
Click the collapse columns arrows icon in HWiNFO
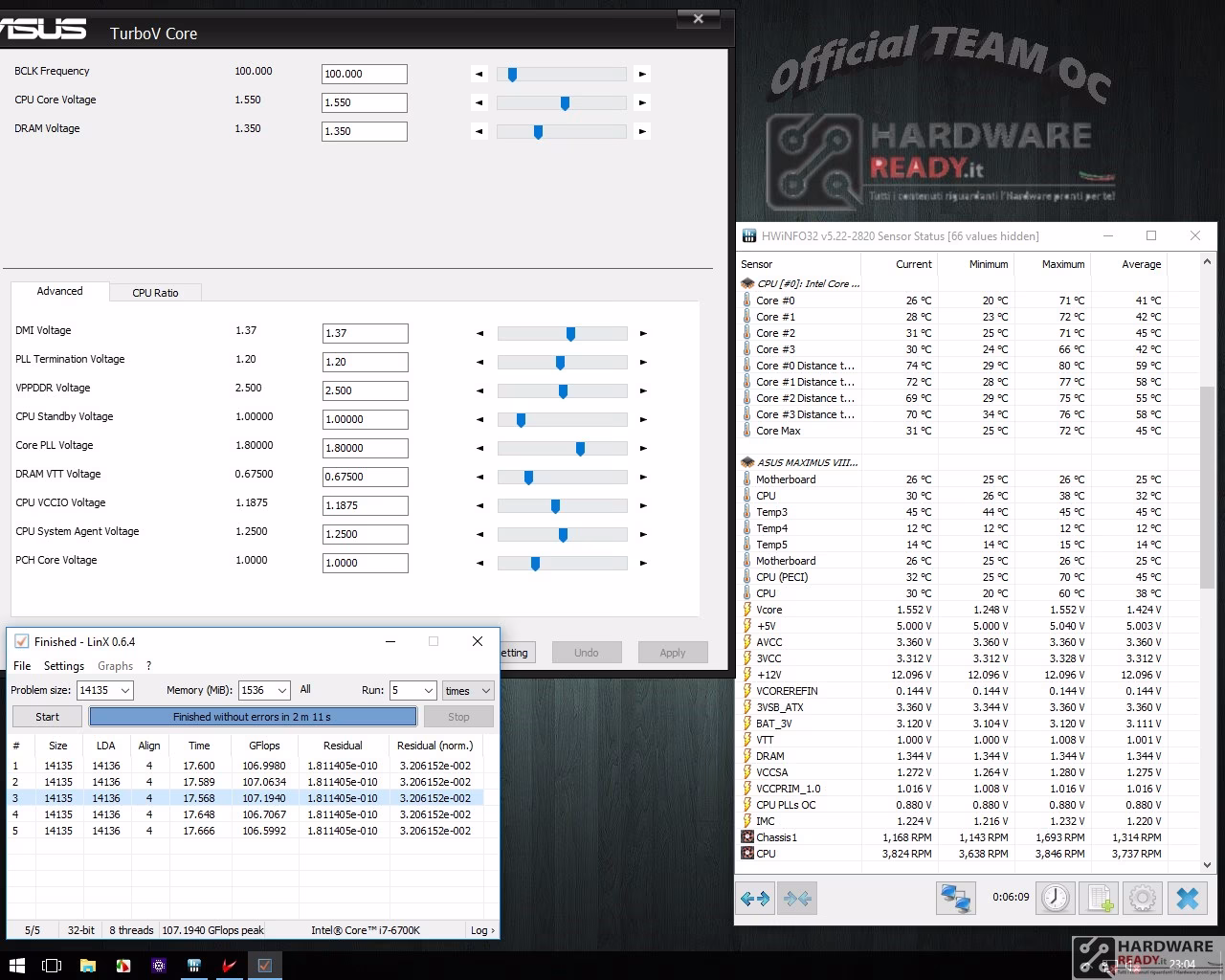point(797,898)
